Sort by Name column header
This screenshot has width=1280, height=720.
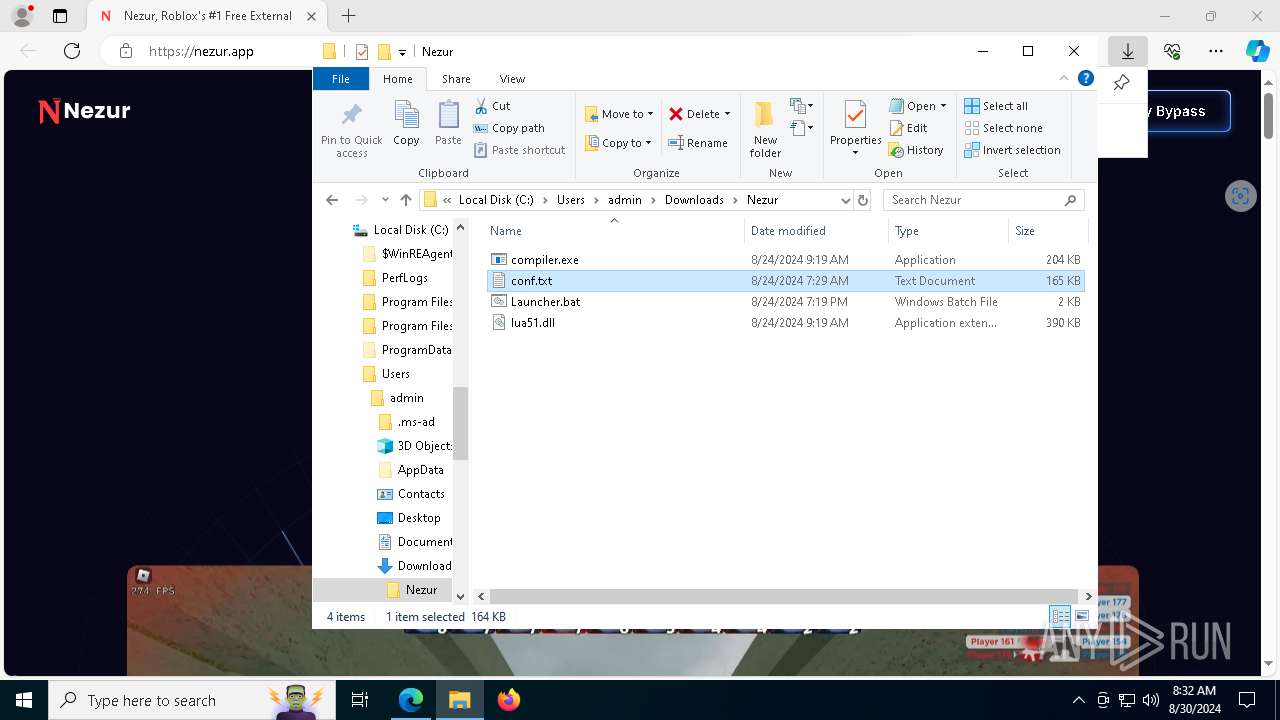614,231
